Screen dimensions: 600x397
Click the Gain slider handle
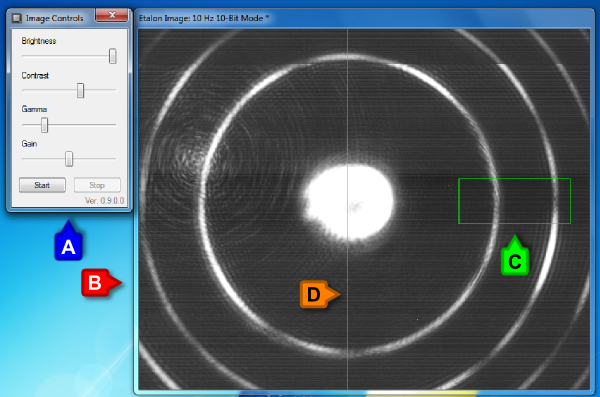pos(69,159)
